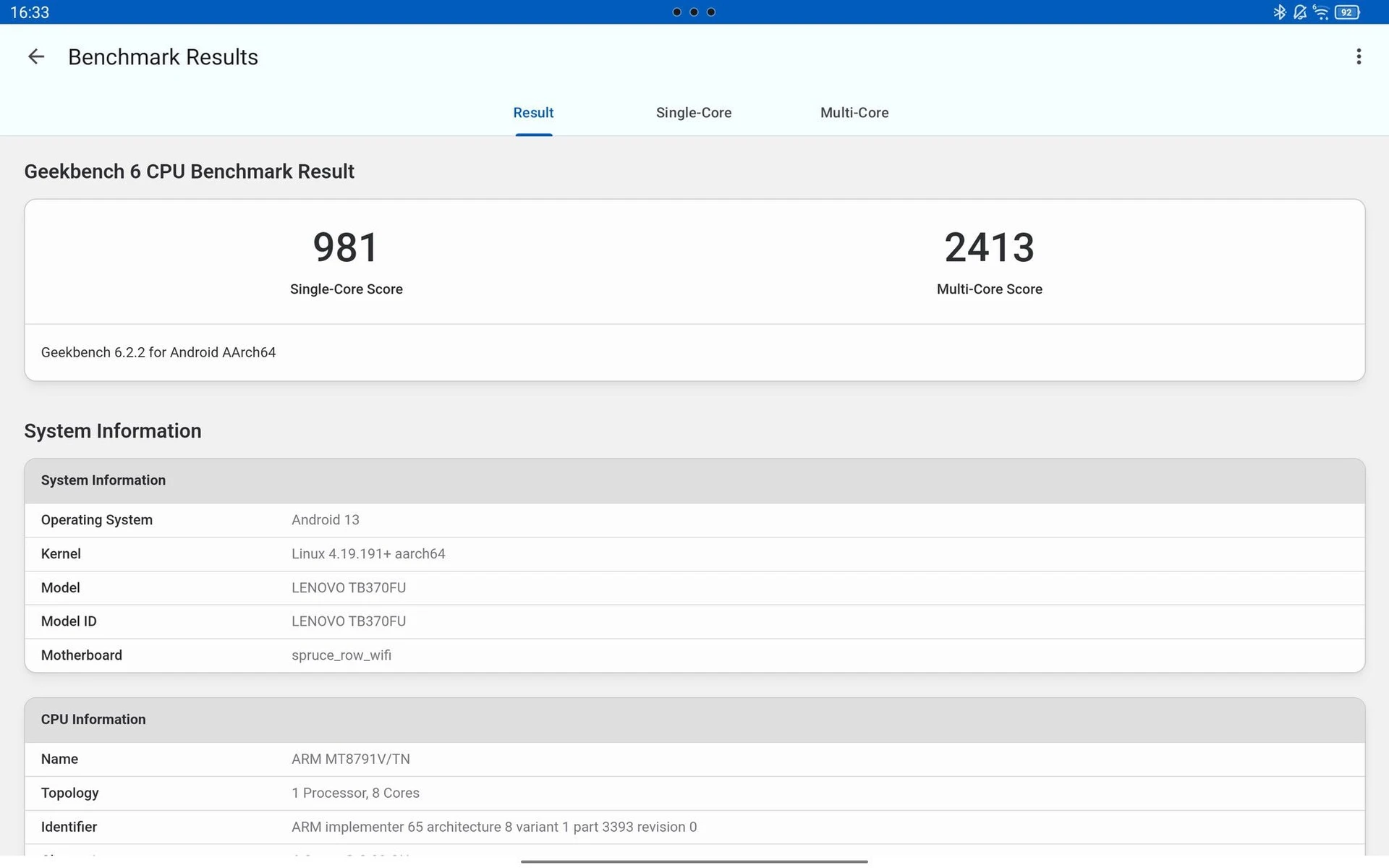Tap the Name row label

pyautogui.click(x=59, y=759)
